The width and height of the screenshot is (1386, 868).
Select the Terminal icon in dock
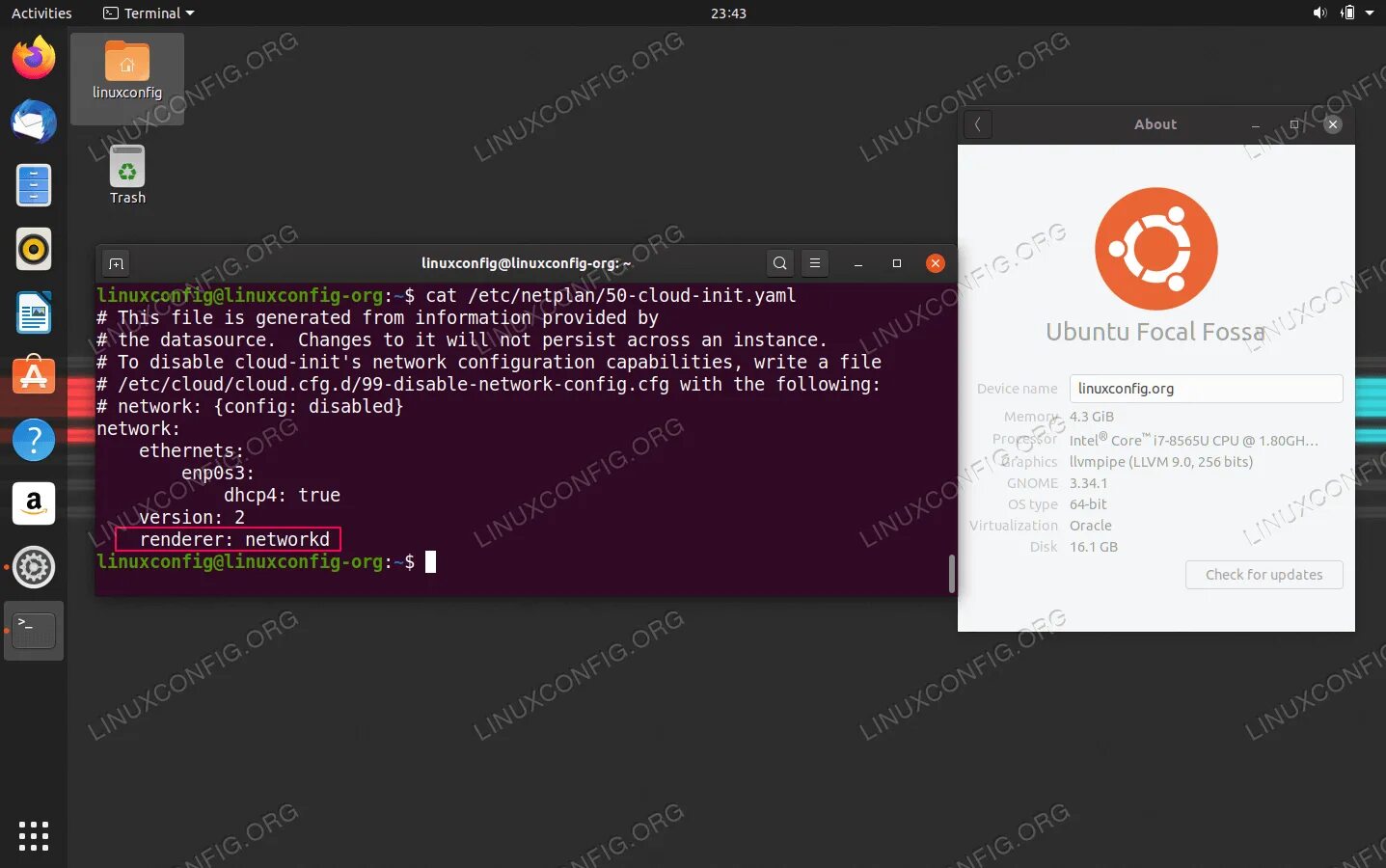(34, 631)
